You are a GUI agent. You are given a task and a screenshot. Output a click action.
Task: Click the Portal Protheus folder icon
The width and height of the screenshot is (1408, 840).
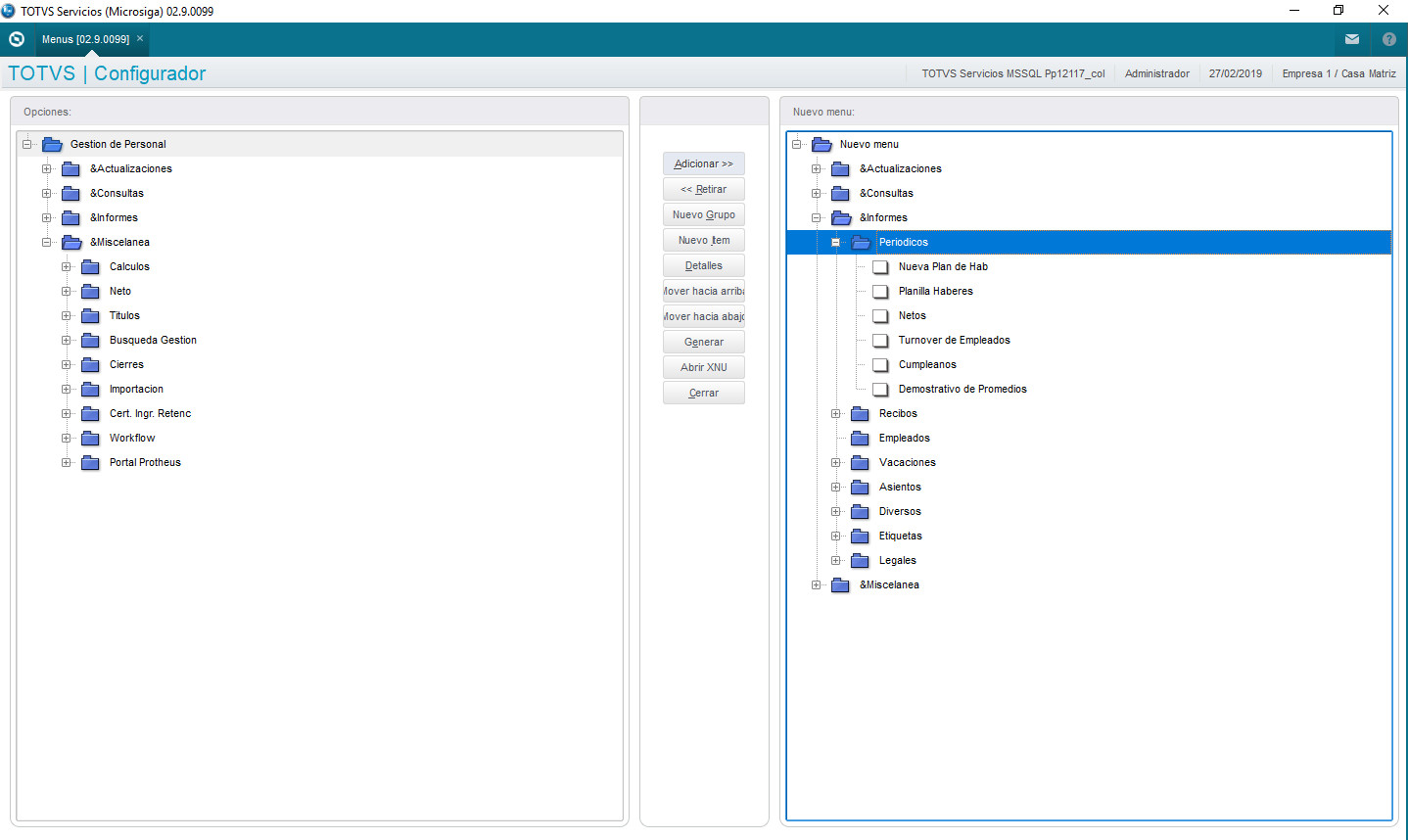90,462
